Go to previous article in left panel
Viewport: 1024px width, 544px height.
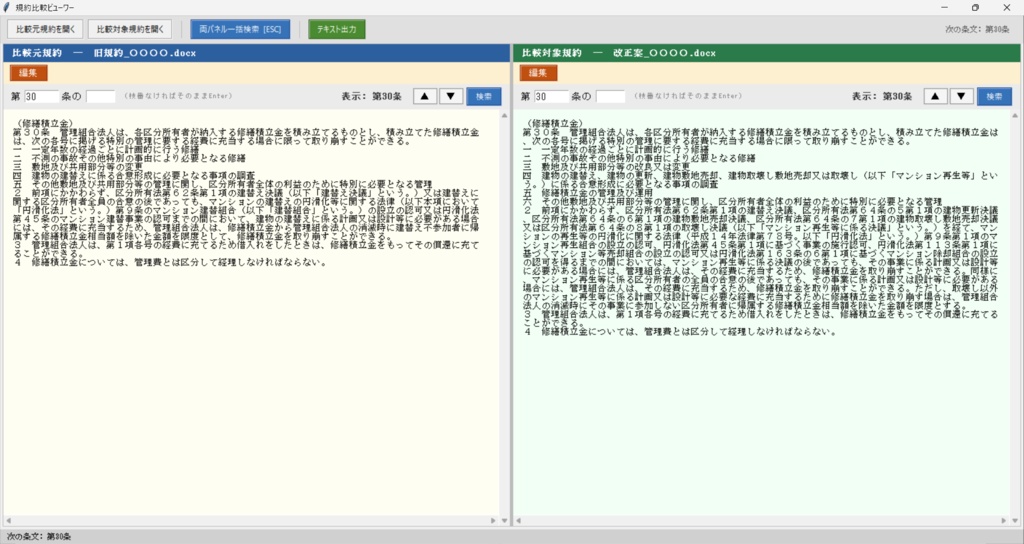[x=425, y=96]
